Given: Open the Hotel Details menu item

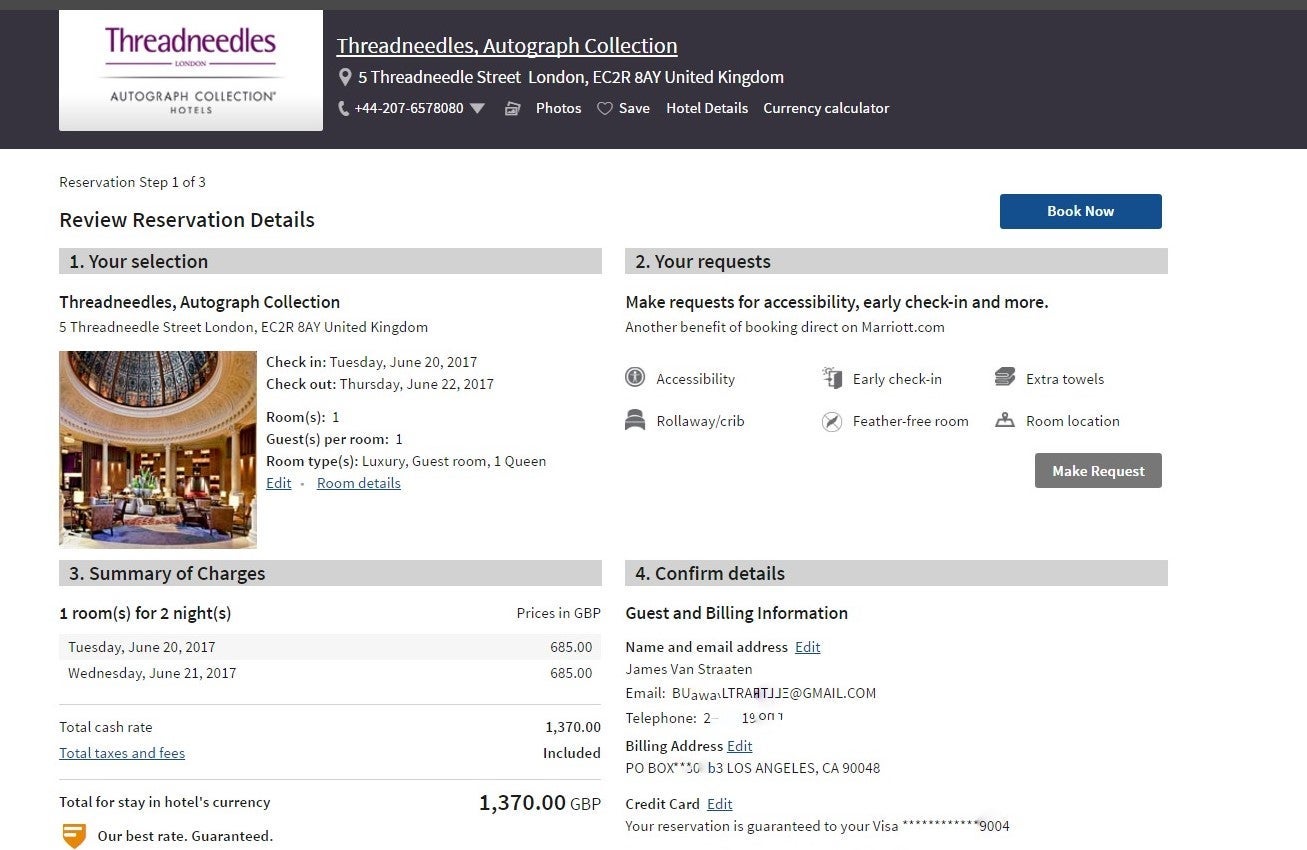Looking at the screenshot, I should (x=707, y=108).
